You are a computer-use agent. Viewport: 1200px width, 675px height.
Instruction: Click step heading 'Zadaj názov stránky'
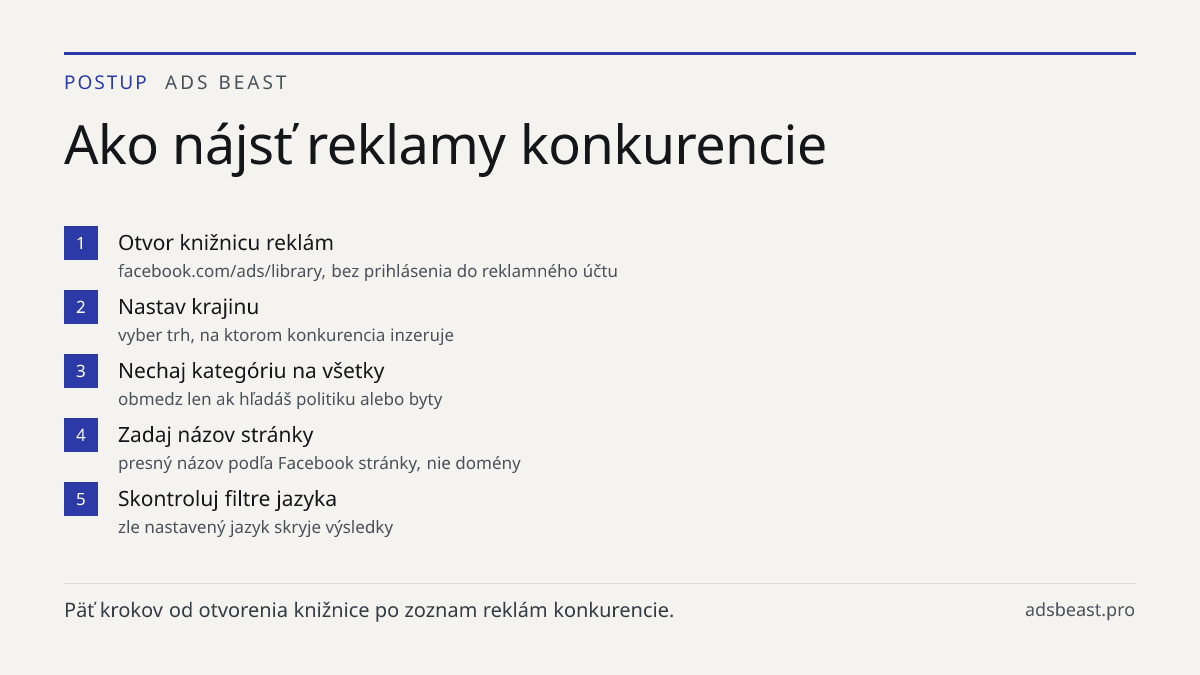pos(216,435)
